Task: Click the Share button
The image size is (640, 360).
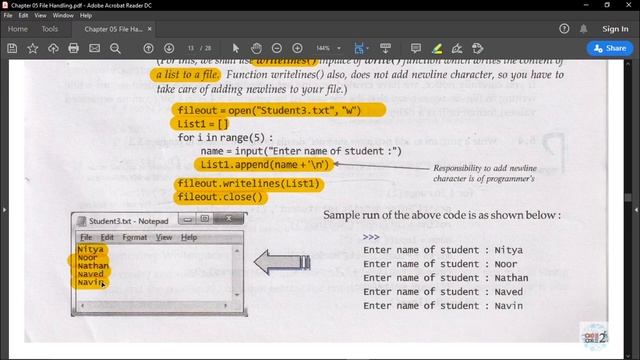Action: pos(610,48)
